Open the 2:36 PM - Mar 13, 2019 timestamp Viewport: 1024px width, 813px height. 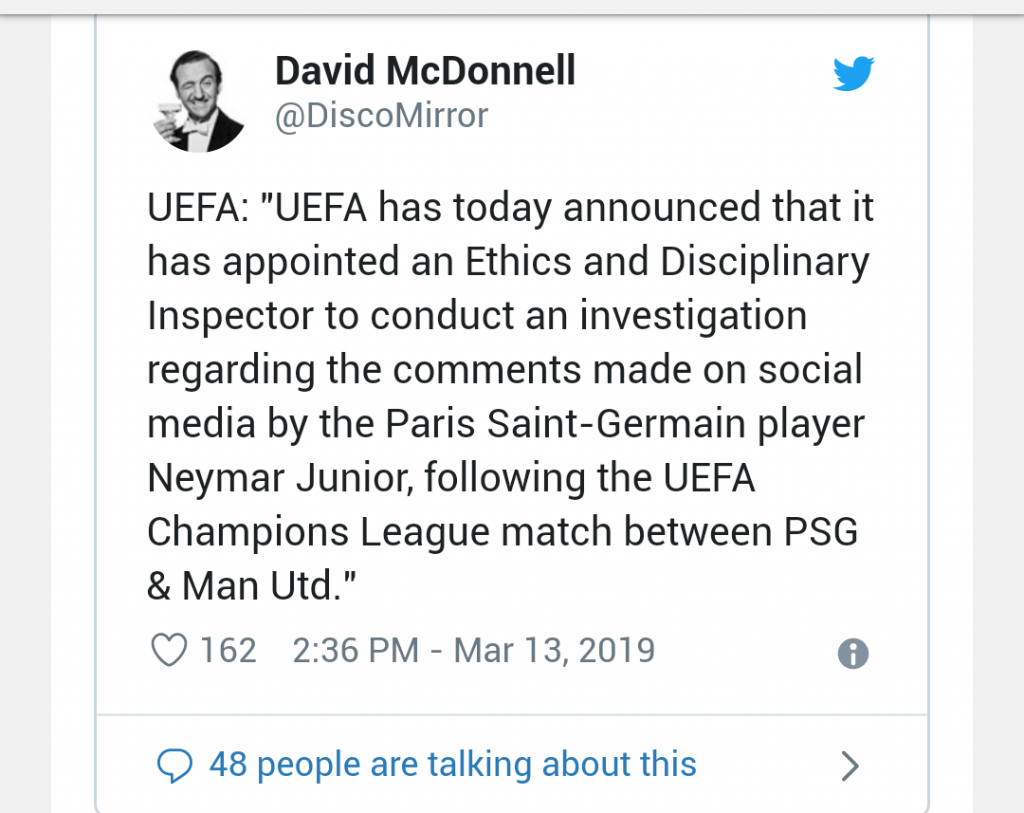pyautogui.click(x=473, y=651)
